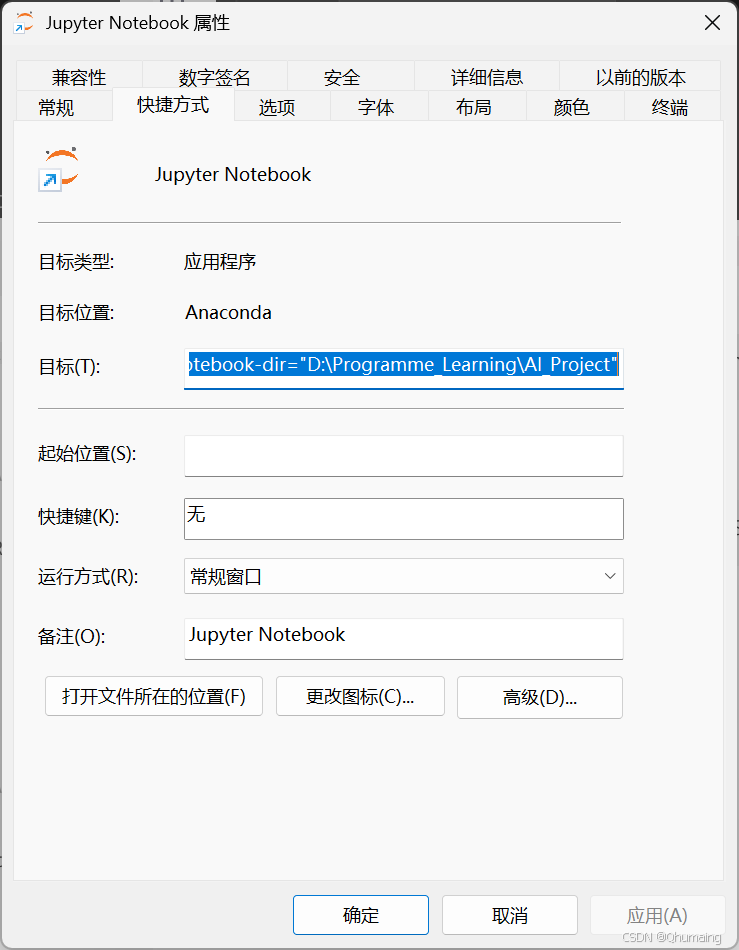Image resolution: width=739 pixels, height=950 pixels.
Task: Close the properties dialog
Action: point(712,23)
